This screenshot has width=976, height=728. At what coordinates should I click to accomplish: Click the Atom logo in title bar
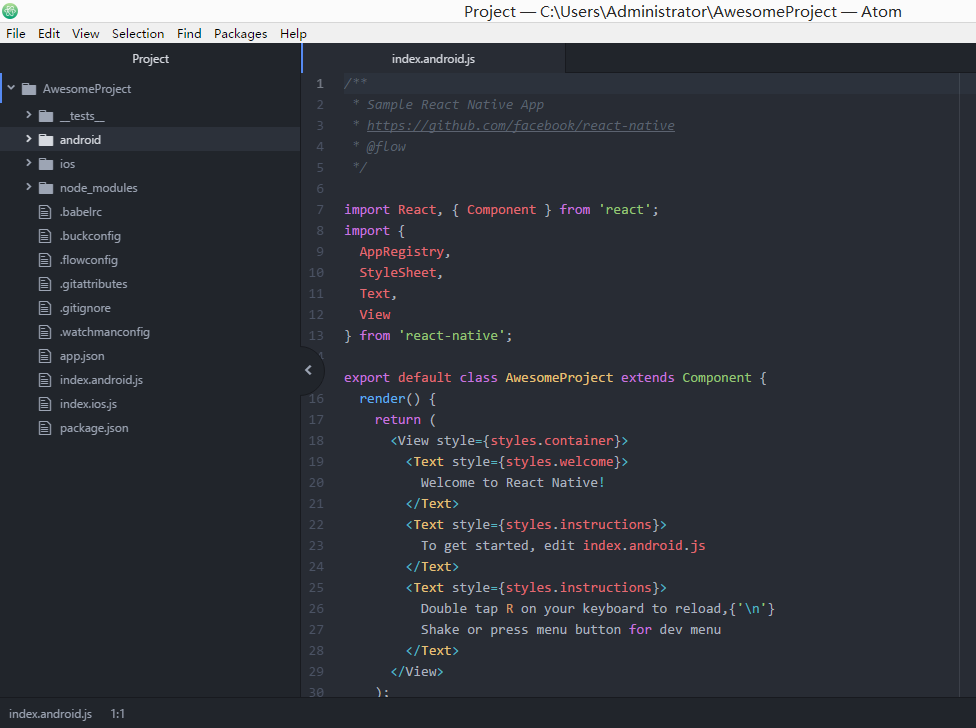(10, 11)
